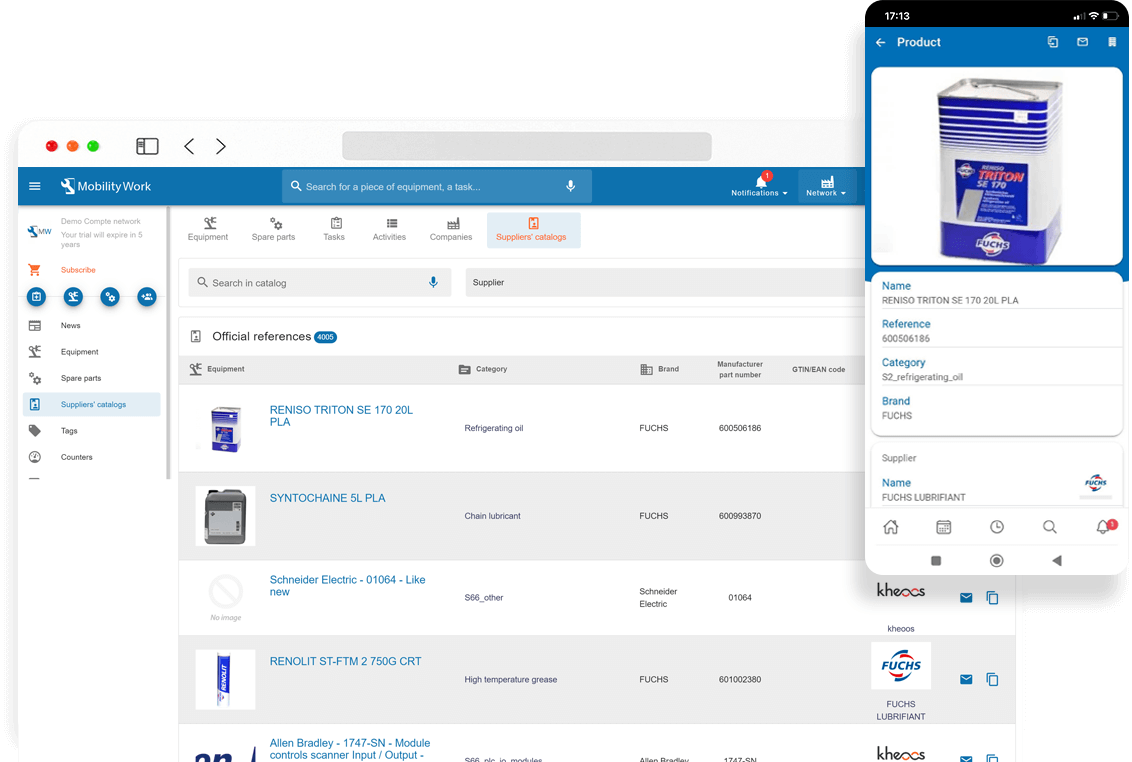Sort by the Category column header
The height and width of the screenshot is (762, 1132).
pos(483,369)
